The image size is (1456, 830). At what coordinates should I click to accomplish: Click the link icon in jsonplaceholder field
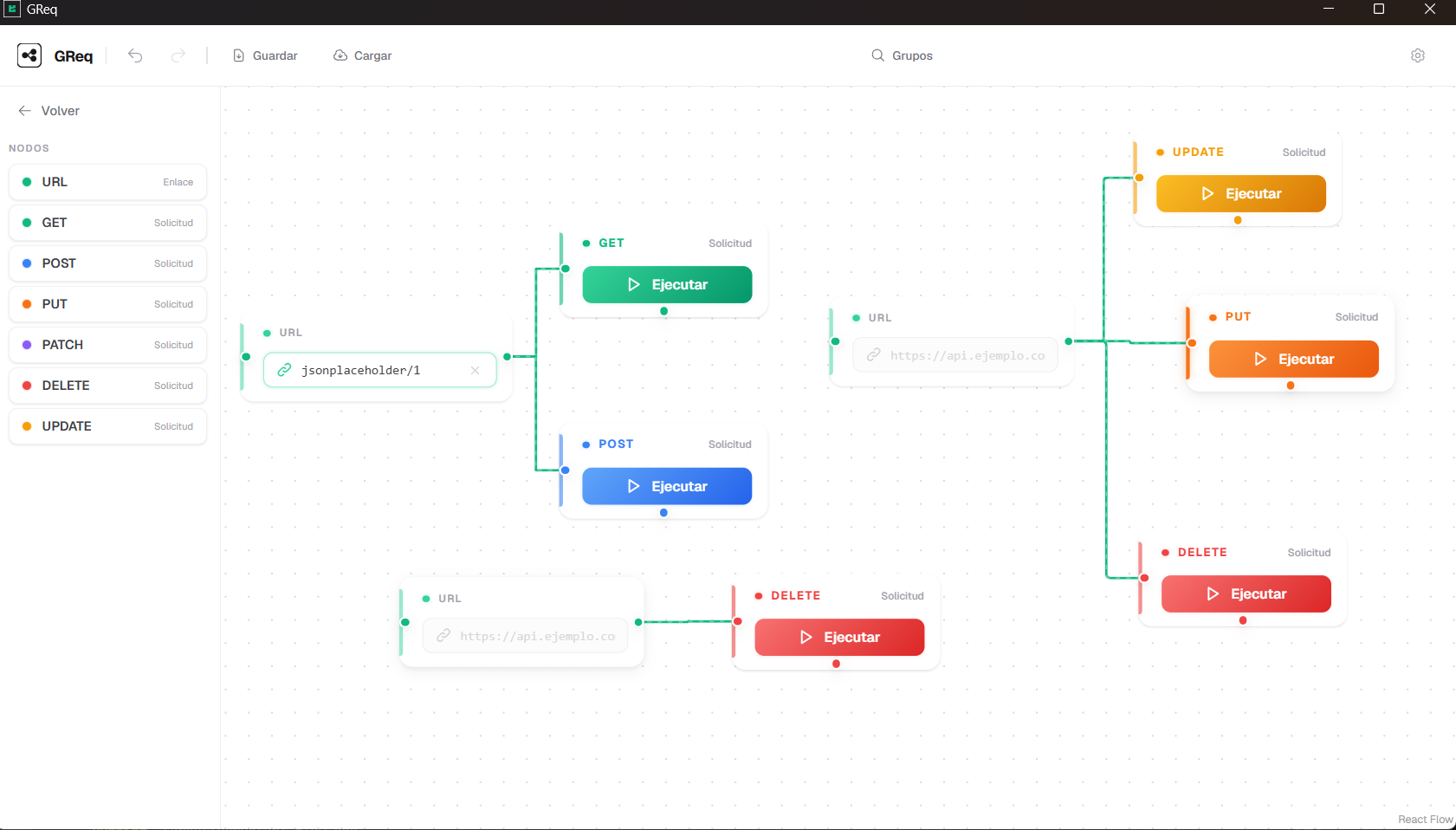[x=284, y=370]
